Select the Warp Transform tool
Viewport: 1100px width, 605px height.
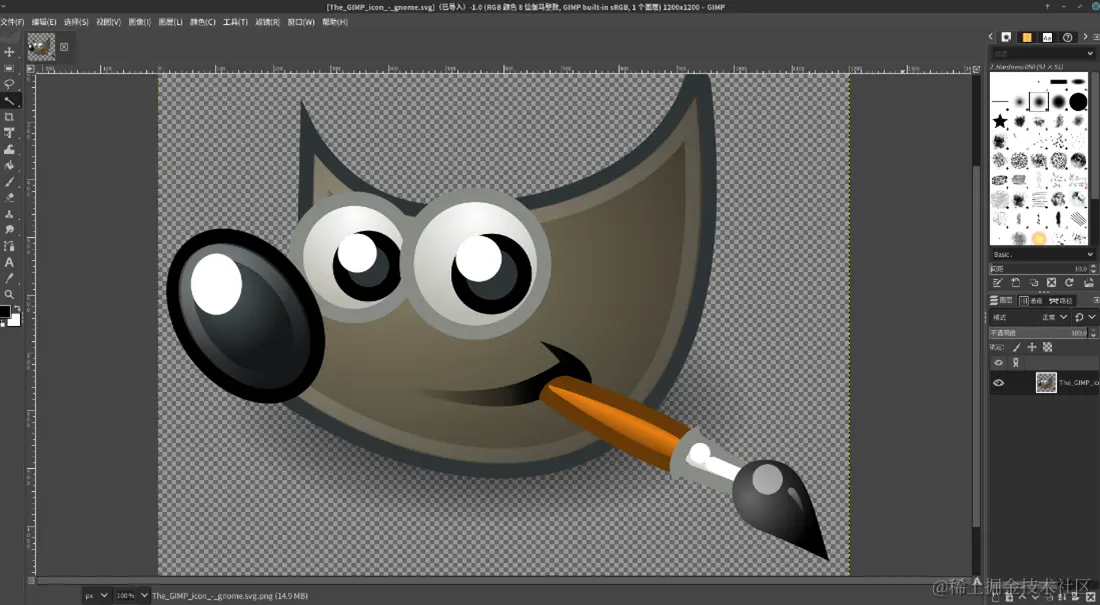tap(9, 149)
